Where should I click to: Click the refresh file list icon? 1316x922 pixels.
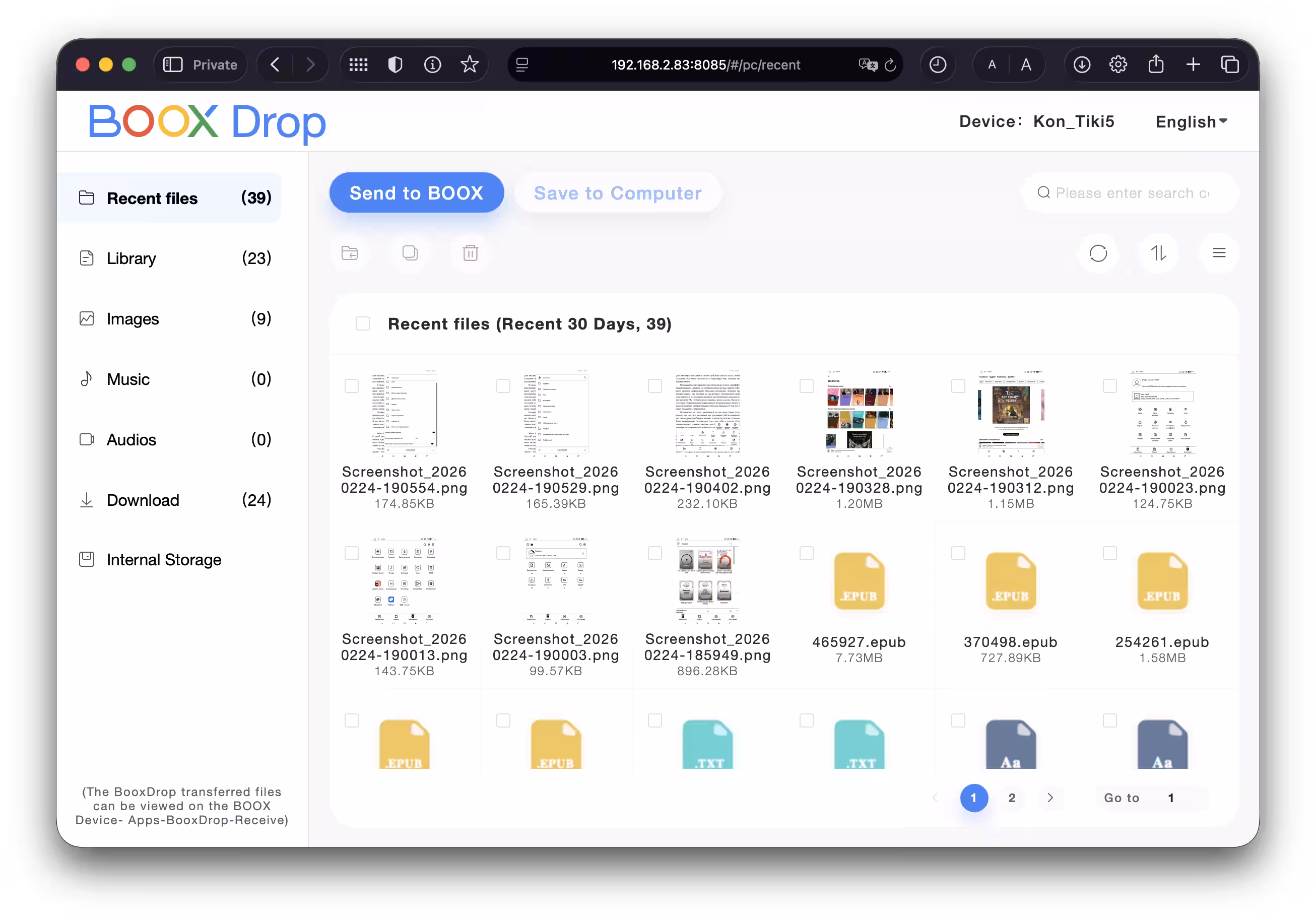coord(1098,253)
